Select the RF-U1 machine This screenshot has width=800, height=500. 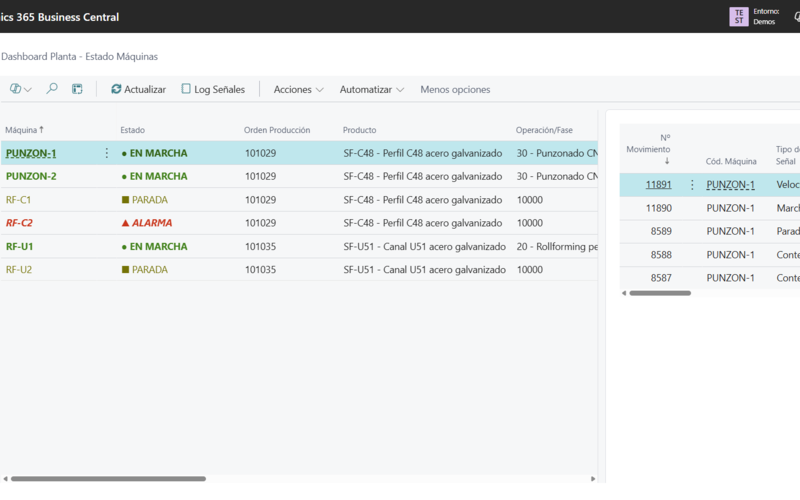coord(19,246)
